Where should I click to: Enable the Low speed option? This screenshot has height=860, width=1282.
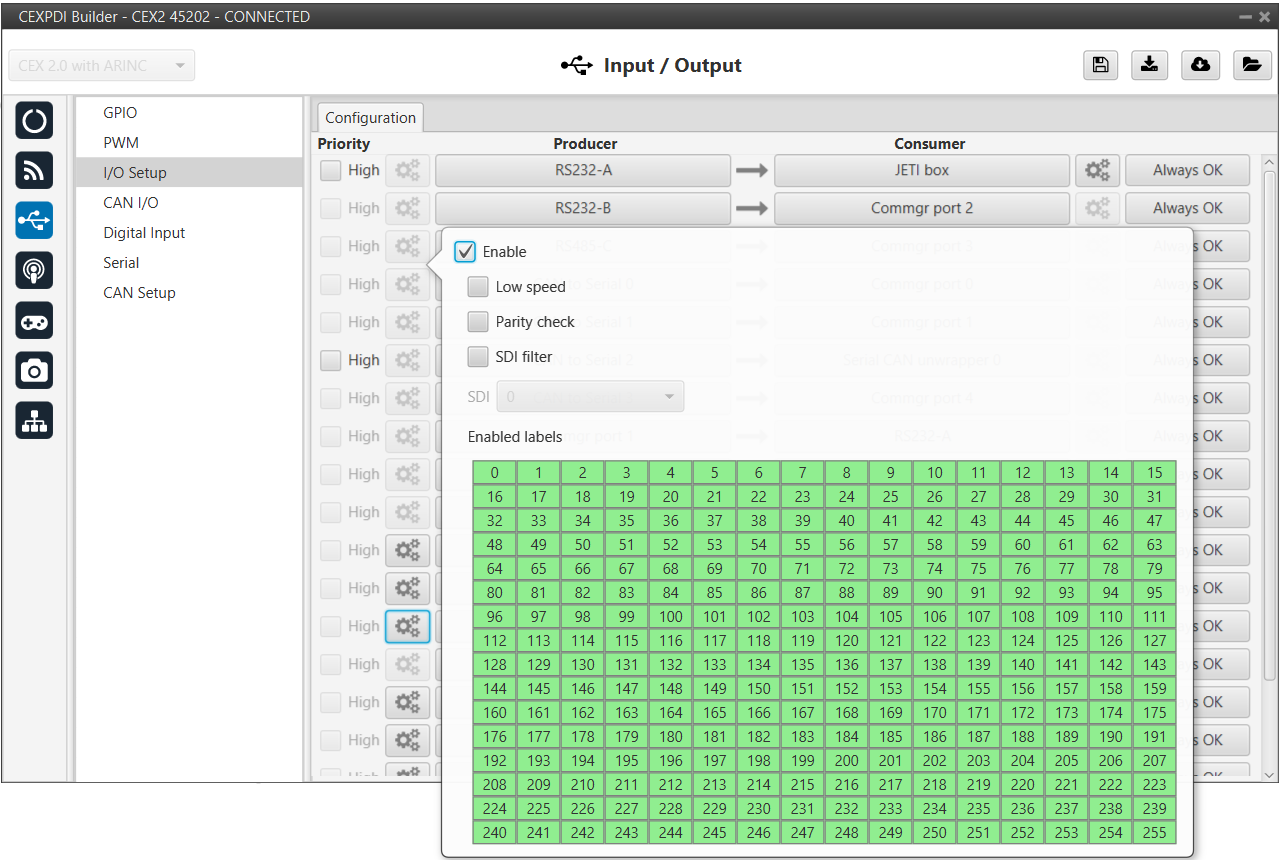[x=478, y=287]
